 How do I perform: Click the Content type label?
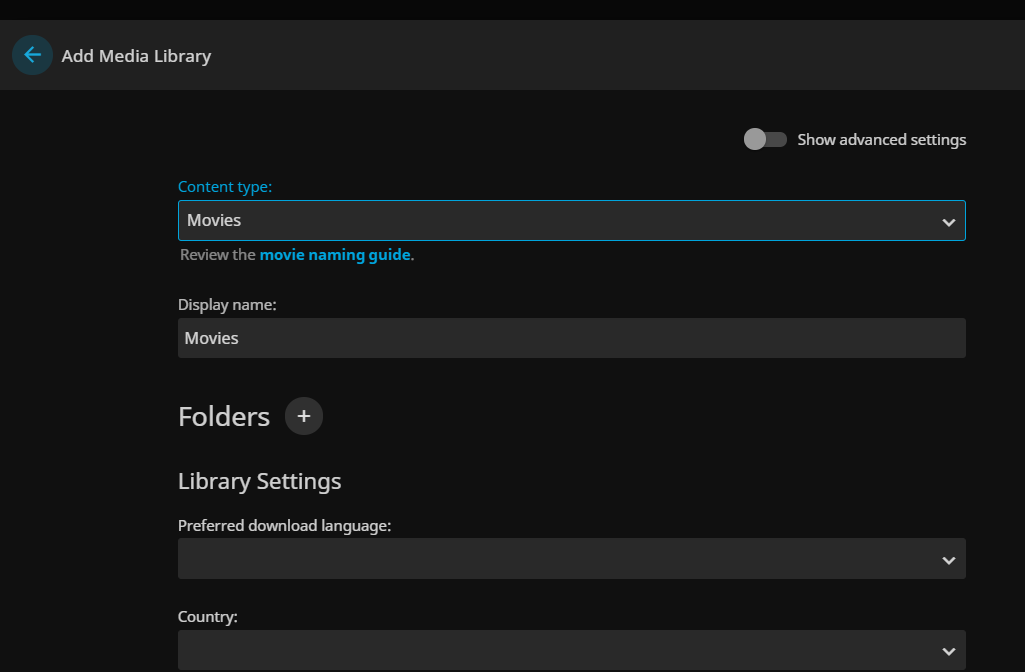coord(225,186)
